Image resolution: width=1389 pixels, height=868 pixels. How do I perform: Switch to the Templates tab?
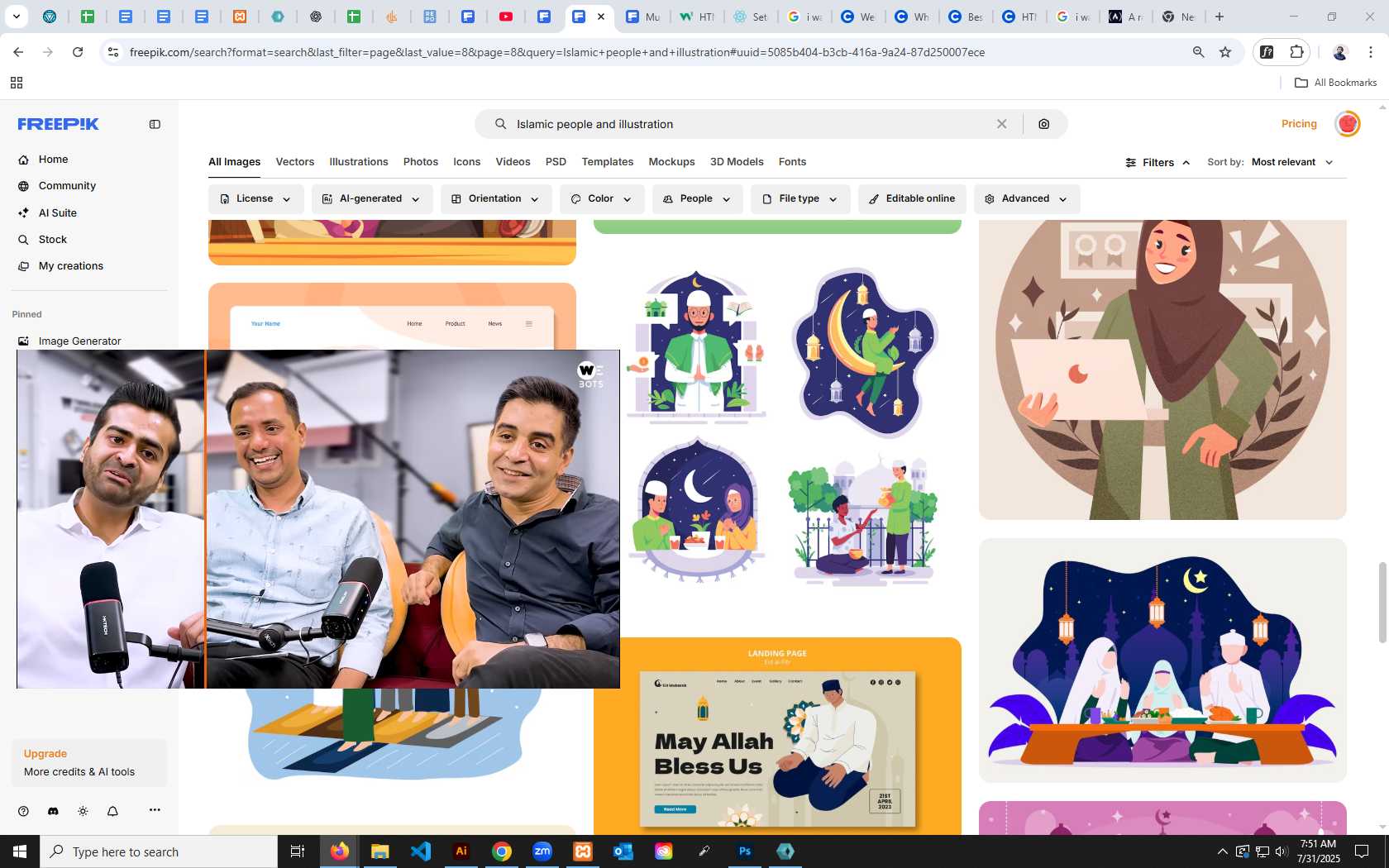608,162
